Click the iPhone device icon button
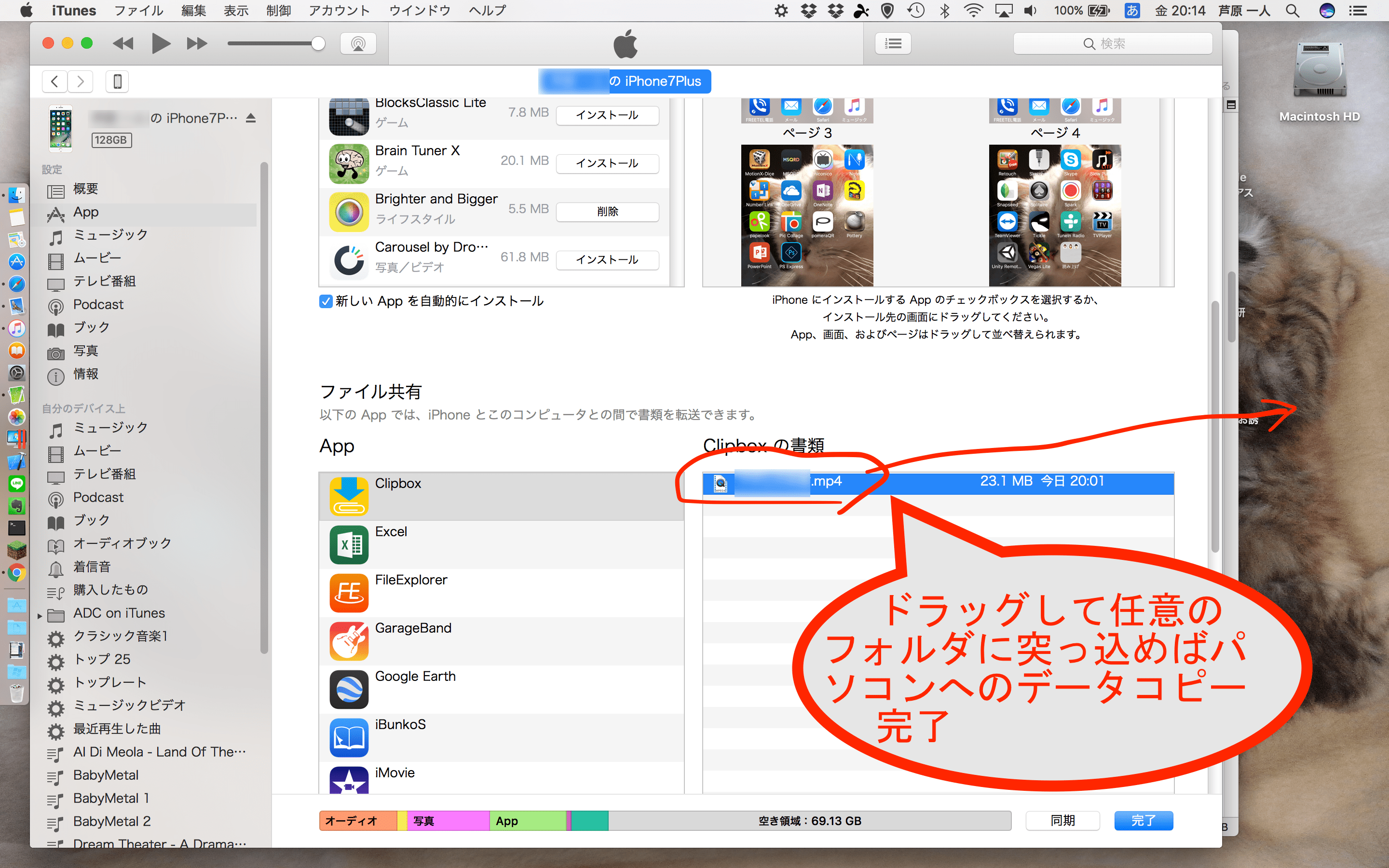This screenshot has width=1389, height=868. pos(117,81)
